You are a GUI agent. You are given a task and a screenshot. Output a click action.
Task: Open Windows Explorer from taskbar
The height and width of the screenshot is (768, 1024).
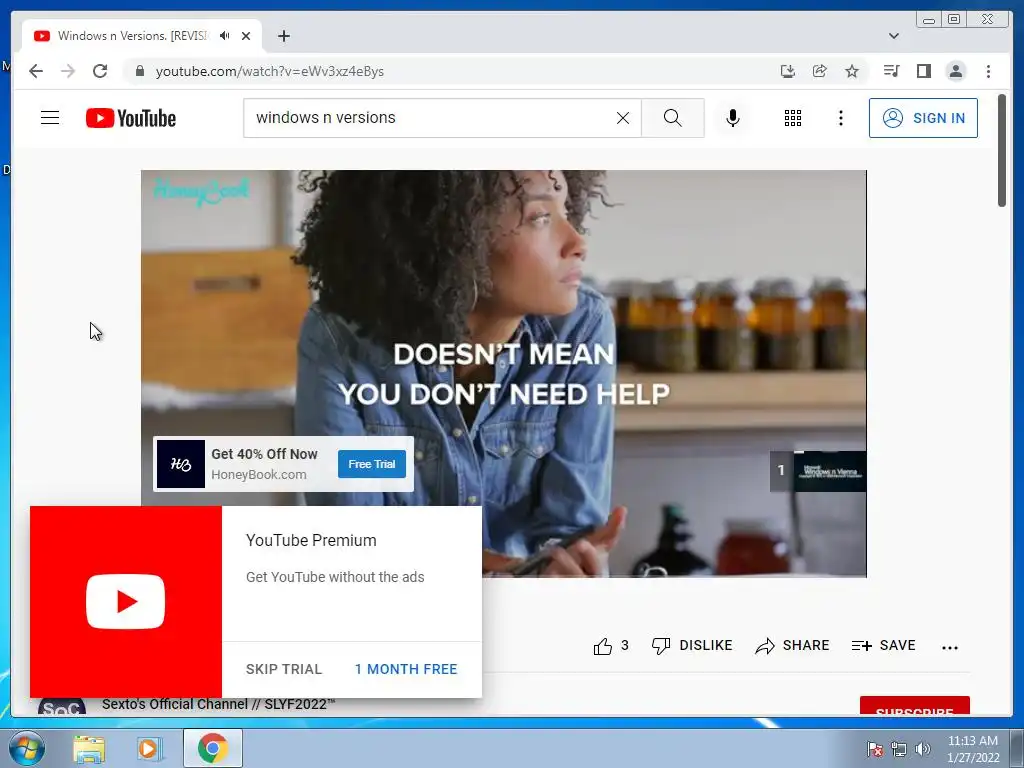tap(89, 749)
